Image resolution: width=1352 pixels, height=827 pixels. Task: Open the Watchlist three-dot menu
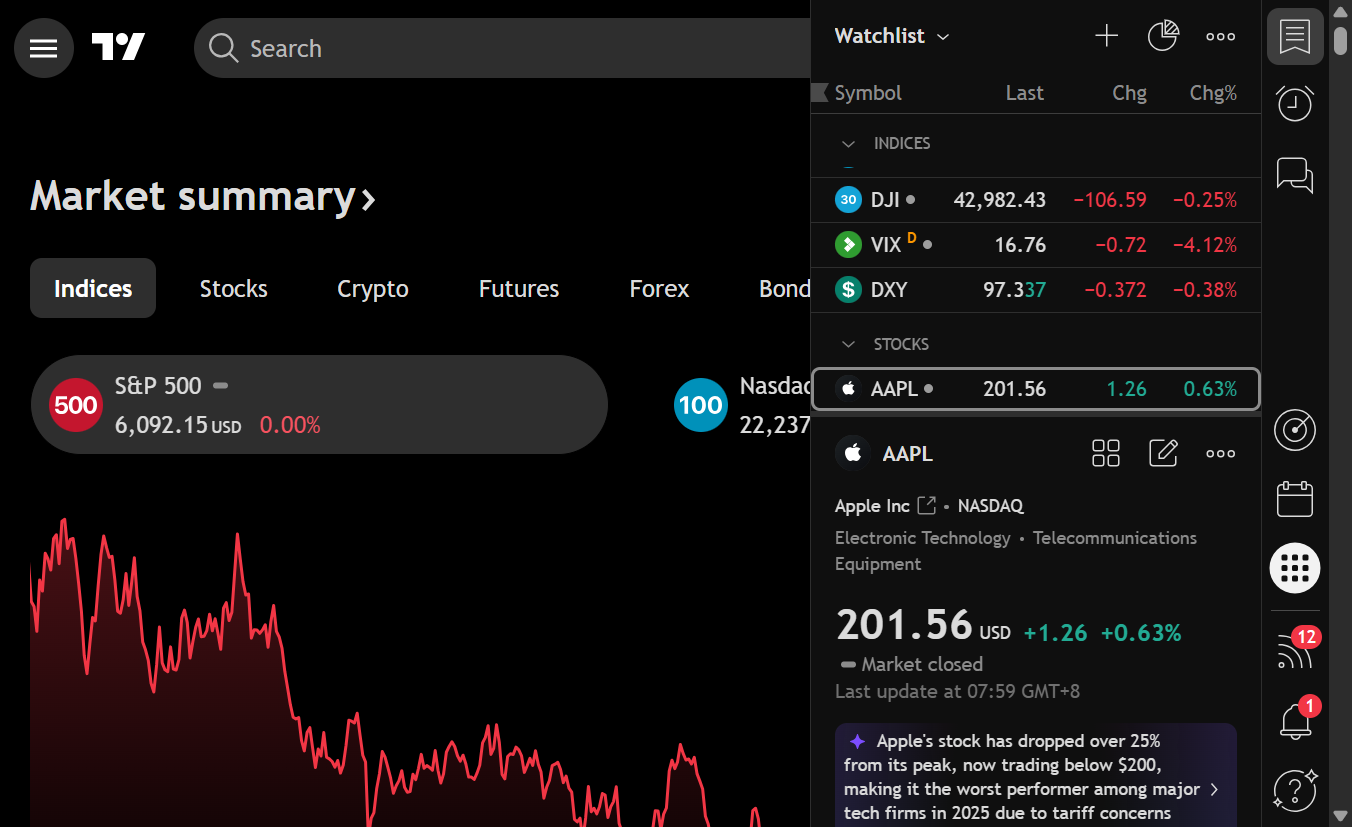1220,37
